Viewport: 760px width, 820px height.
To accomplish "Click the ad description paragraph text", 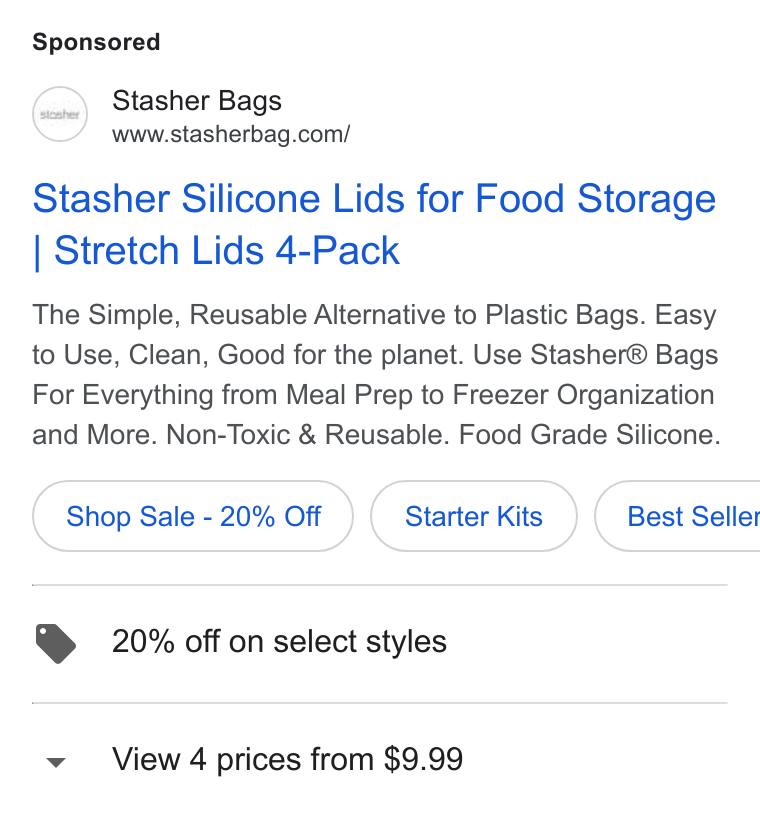I will (x=377, y=374).
